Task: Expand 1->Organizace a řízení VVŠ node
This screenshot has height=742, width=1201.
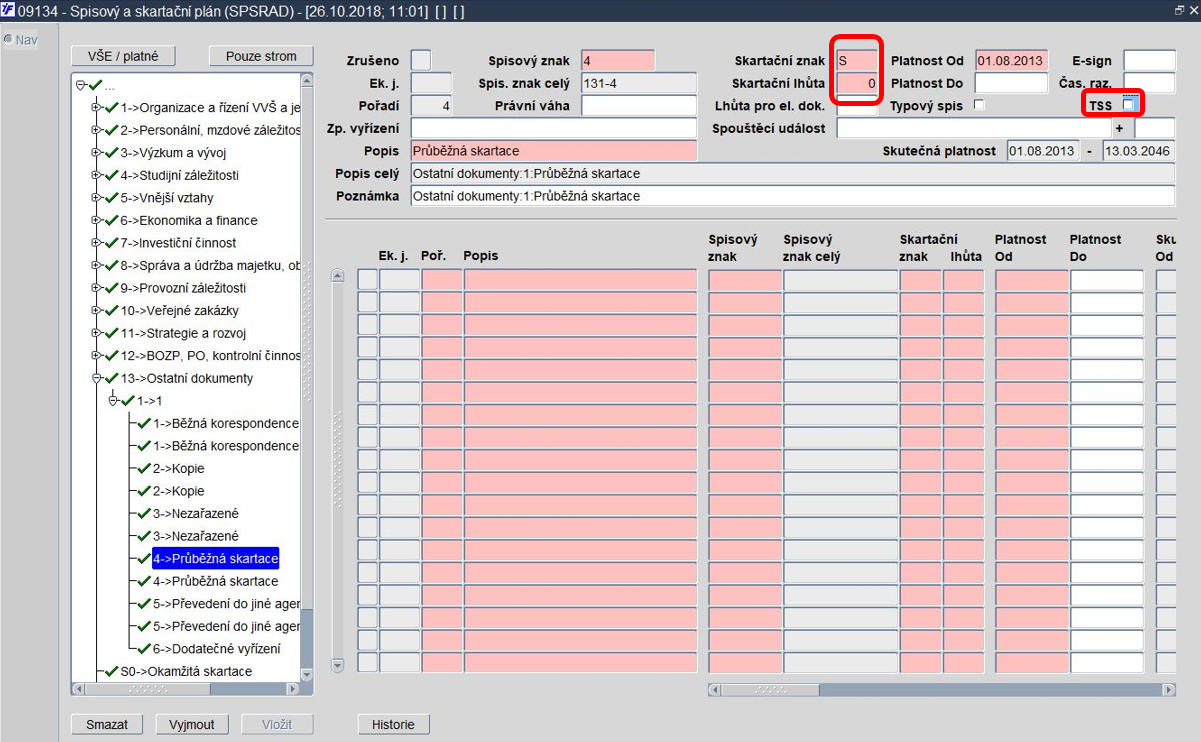Action: [96, 107]
